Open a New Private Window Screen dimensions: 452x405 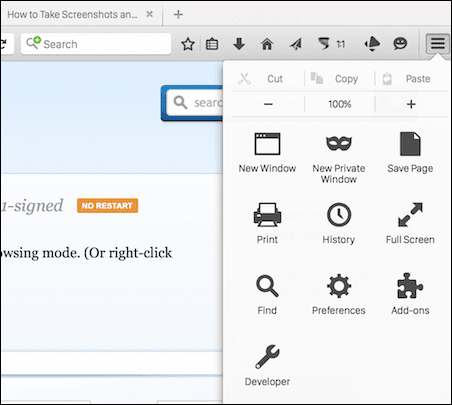click(339, 158)
